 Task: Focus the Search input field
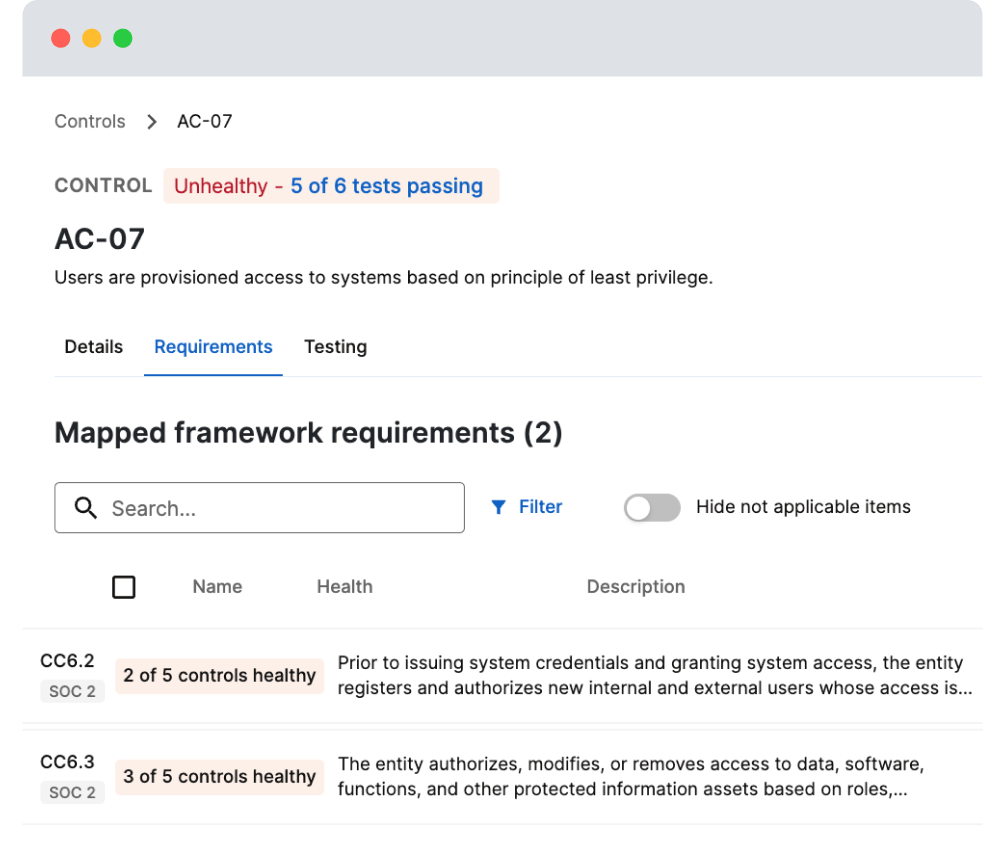tap(280, 508)
